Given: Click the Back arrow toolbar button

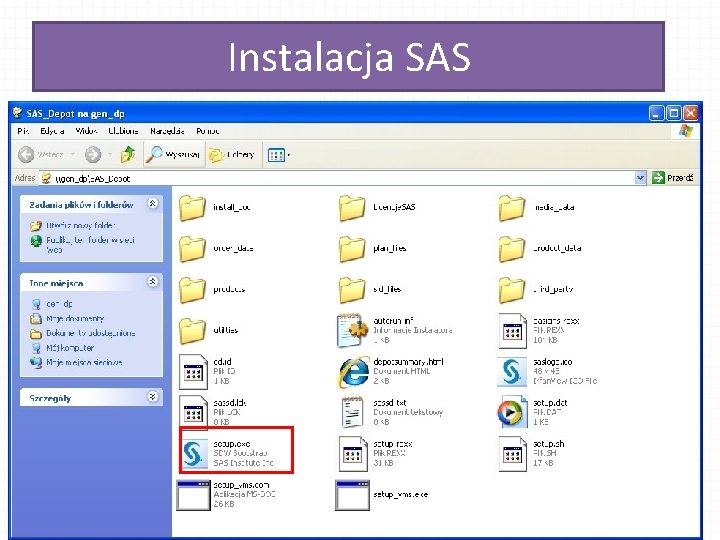Looking at the screenshot, I should tap(26, 154).
